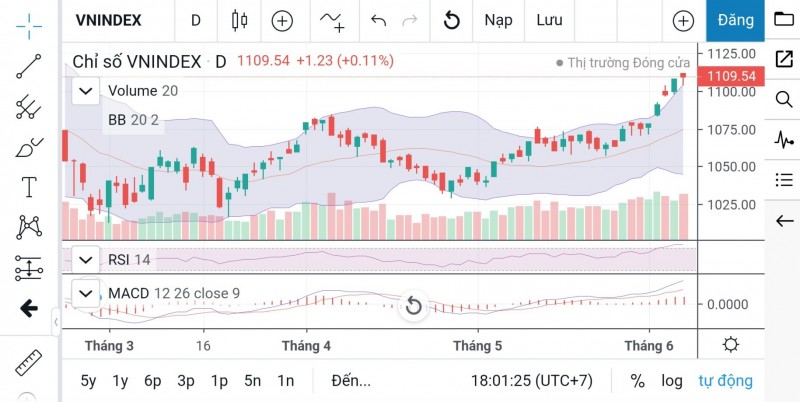Select the 3p time range
Viewport: 800px width, 402px height.
tap(186, 380)
